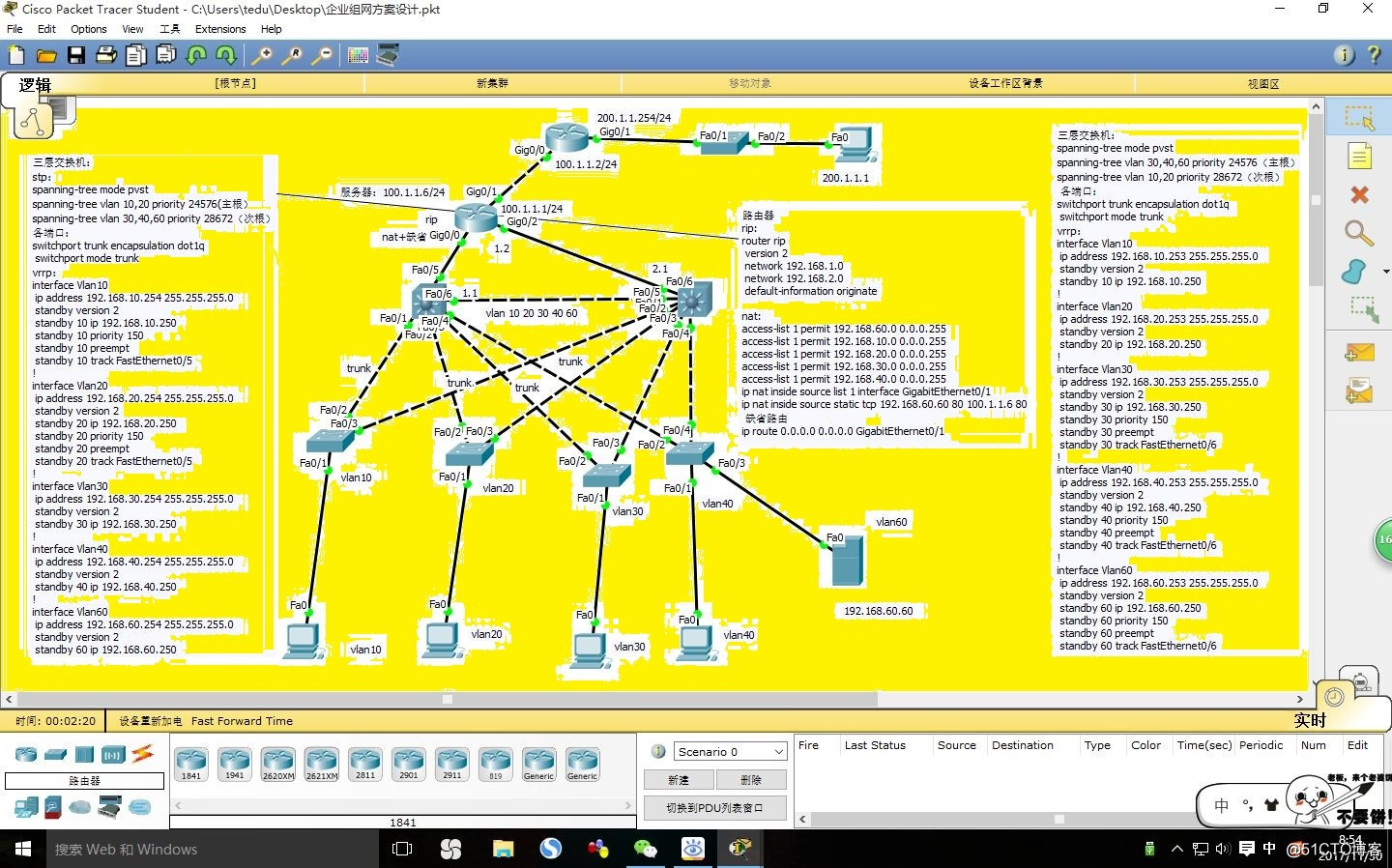Select the WAN Emulation cloud category
1392x868 pixels.
pos(80,806)
